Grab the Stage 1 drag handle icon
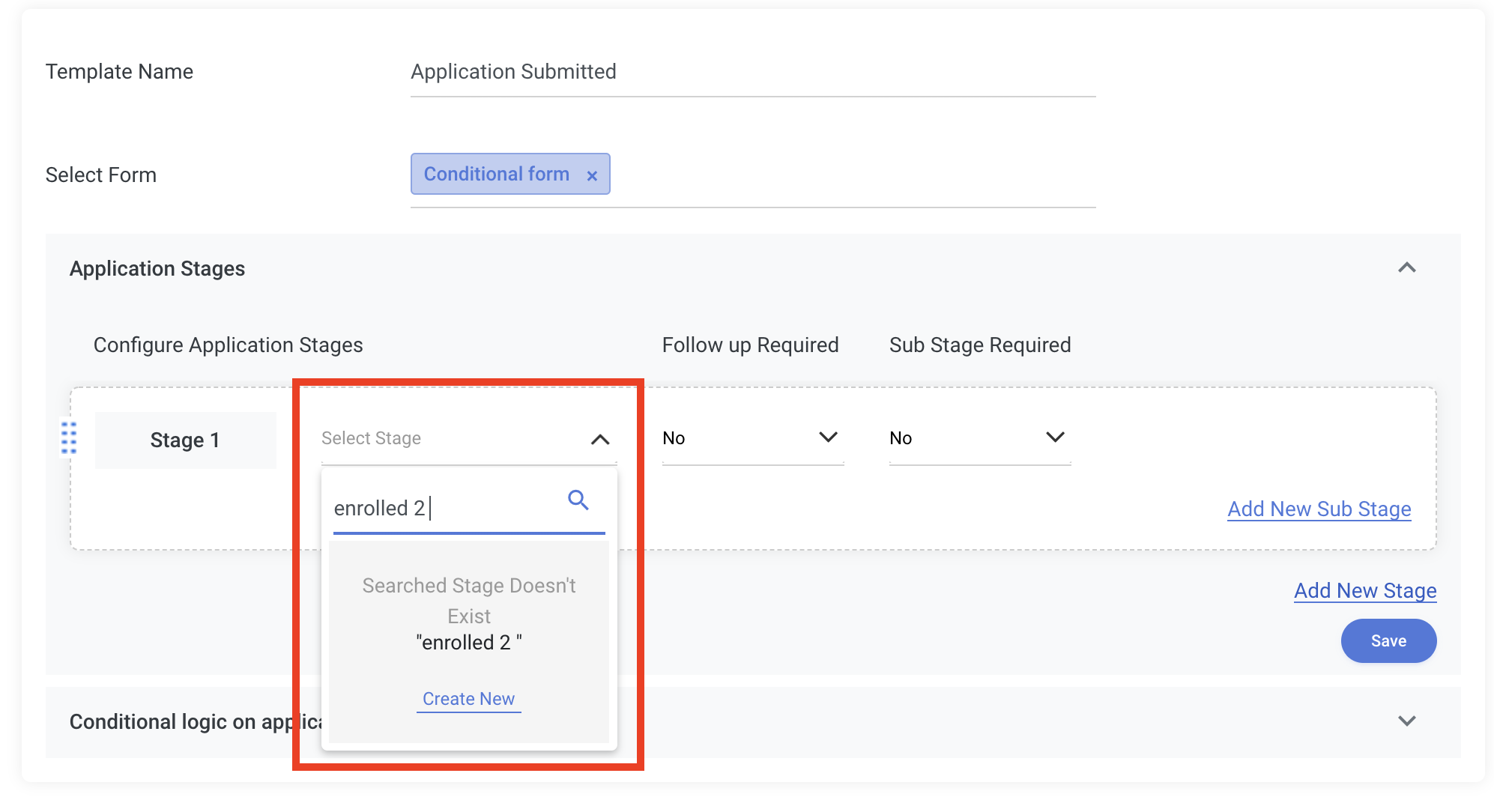The width and height of the screenshot is (1494, 812). (69, 437)
